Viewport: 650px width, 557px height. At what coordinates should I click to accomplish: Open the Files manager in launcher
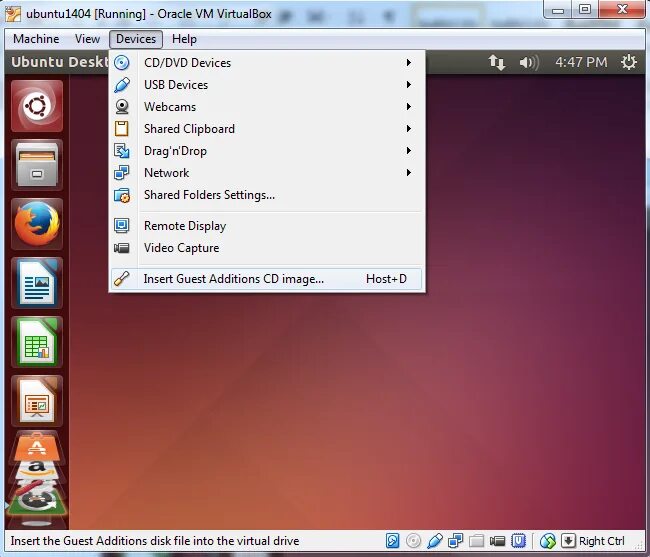pyautogui.click(x=37, y=165)
